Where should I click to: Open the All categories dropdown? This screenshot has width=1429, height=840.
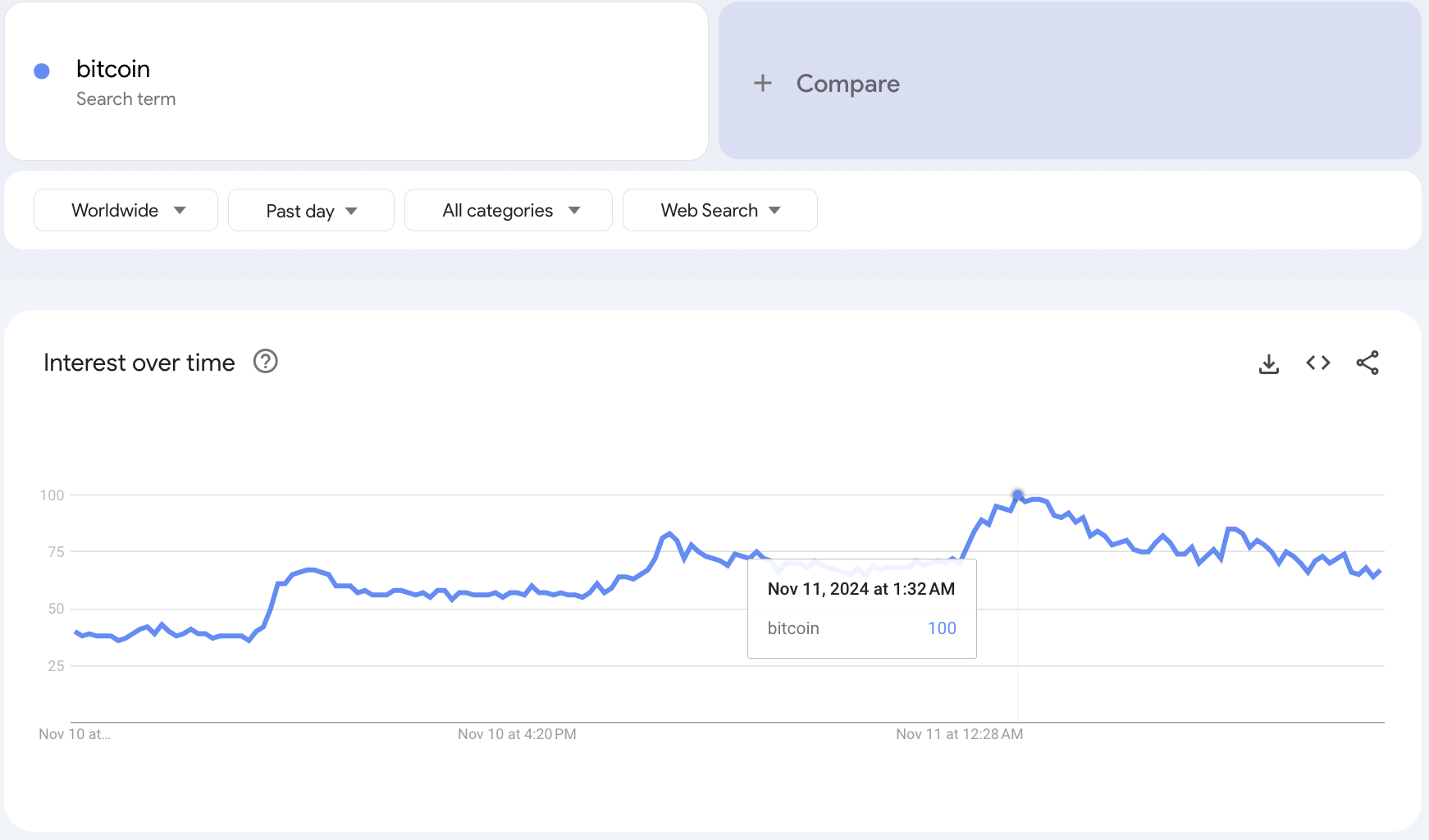[508, 211]
